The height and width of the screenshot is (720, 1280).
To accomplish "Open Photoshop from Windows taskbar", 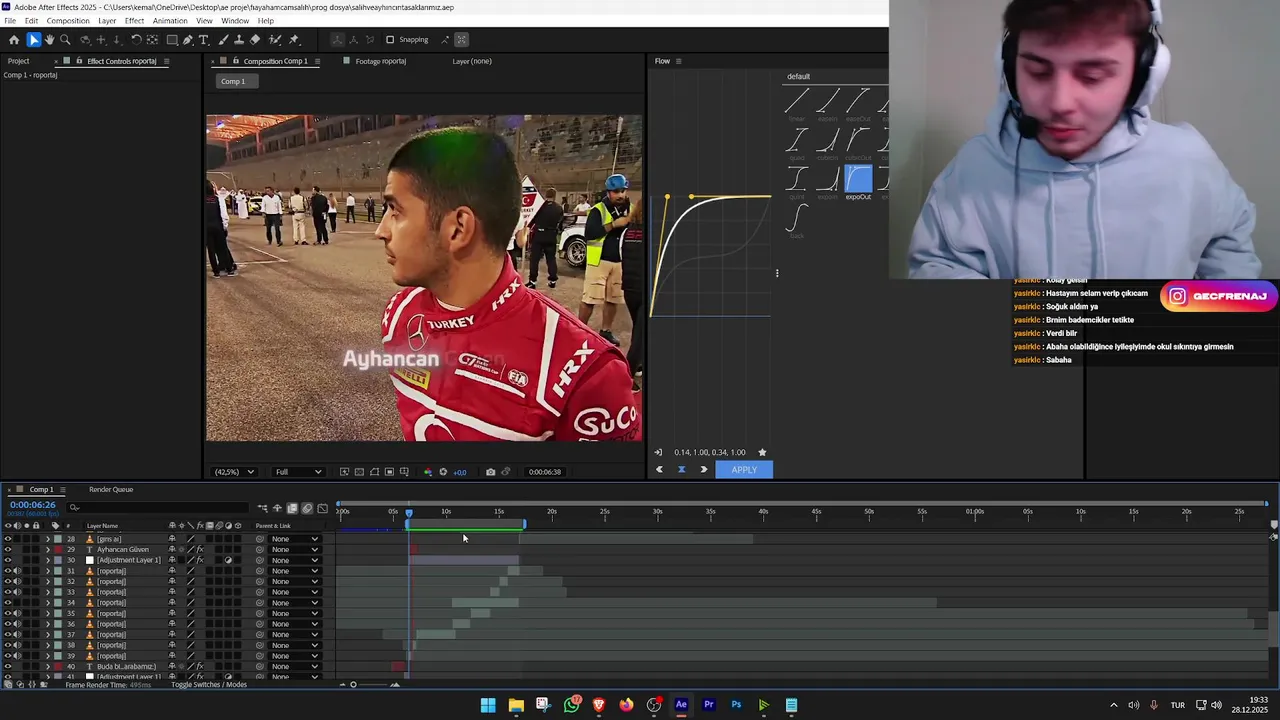I will 736,705.
